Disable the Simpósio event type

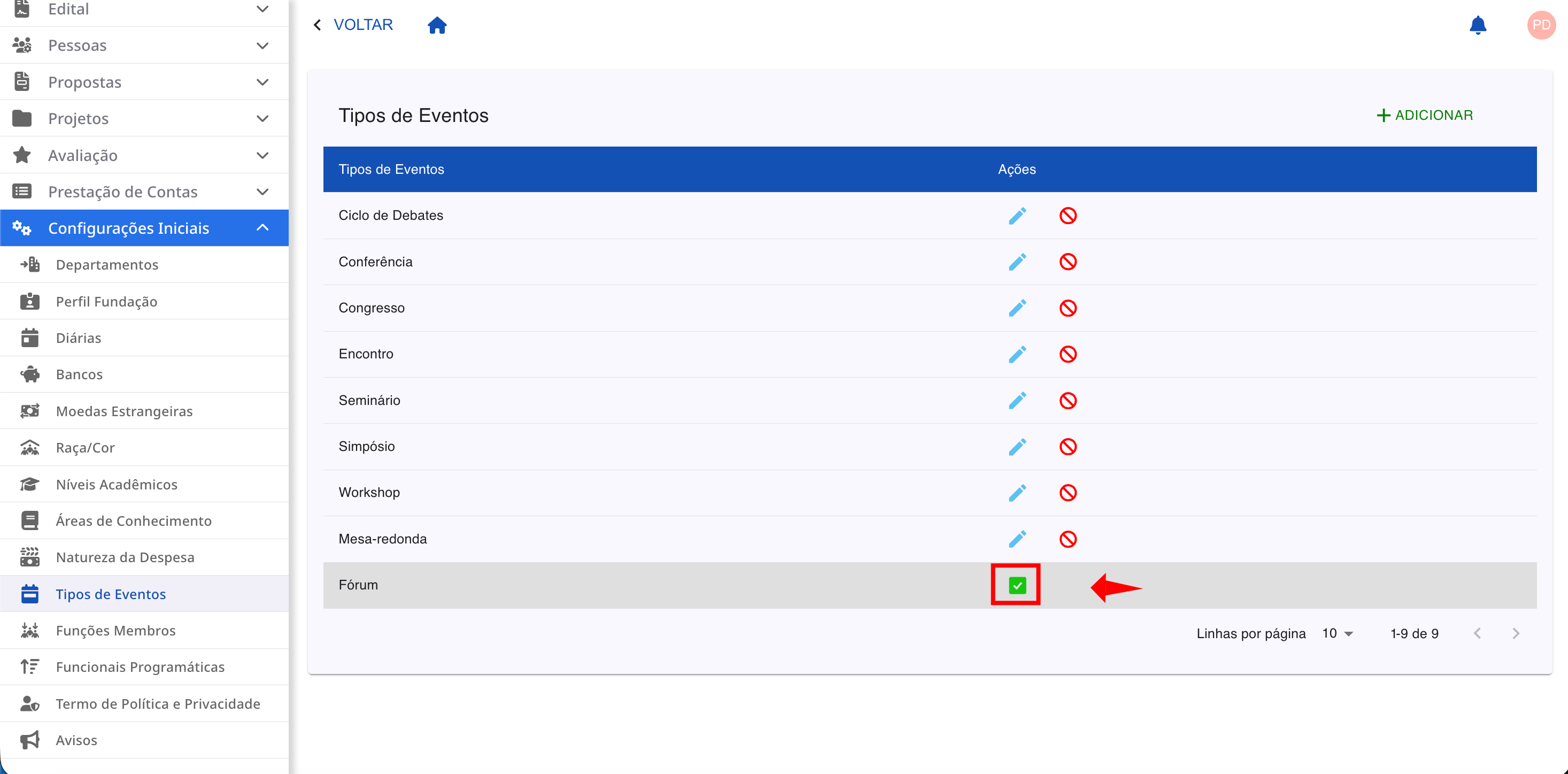click(1068, 447)
